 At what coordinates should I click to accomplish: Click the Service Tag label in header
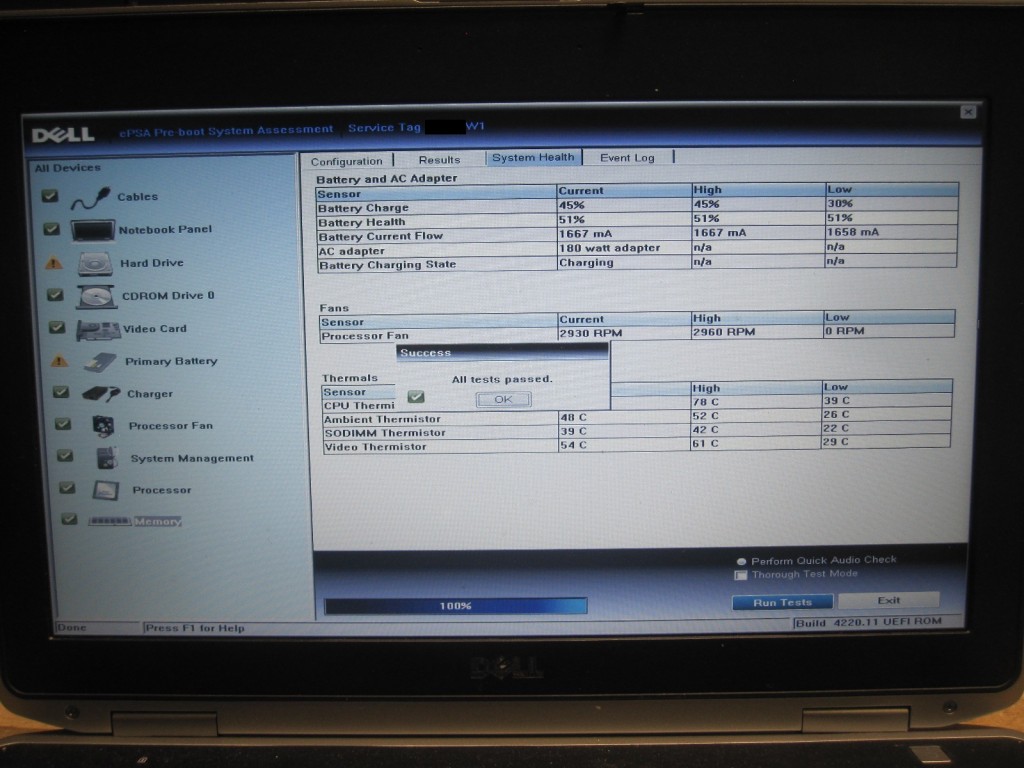click(x=384, y=128)
